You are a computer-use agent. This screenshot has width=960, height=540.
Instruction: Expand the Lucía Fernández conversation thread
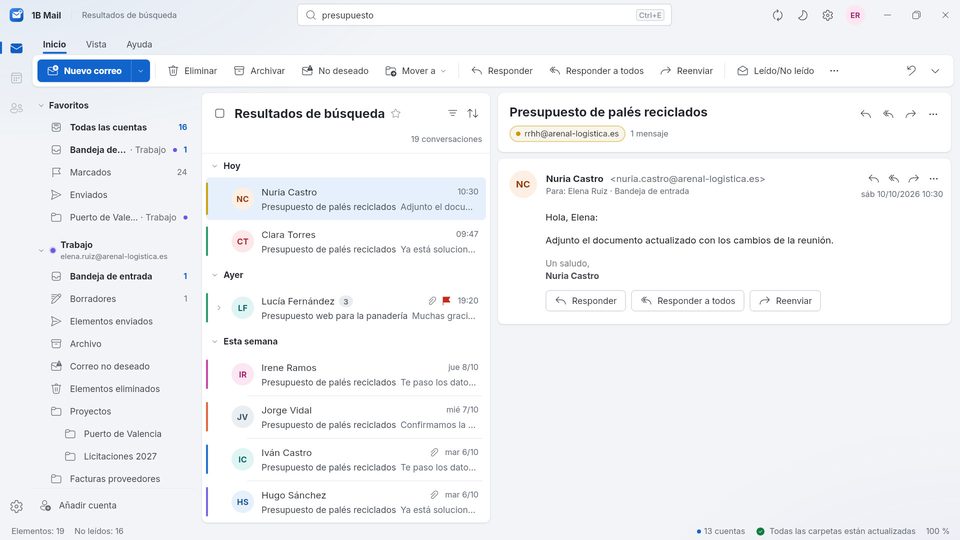pyautogui.click(x=219, y=308)
